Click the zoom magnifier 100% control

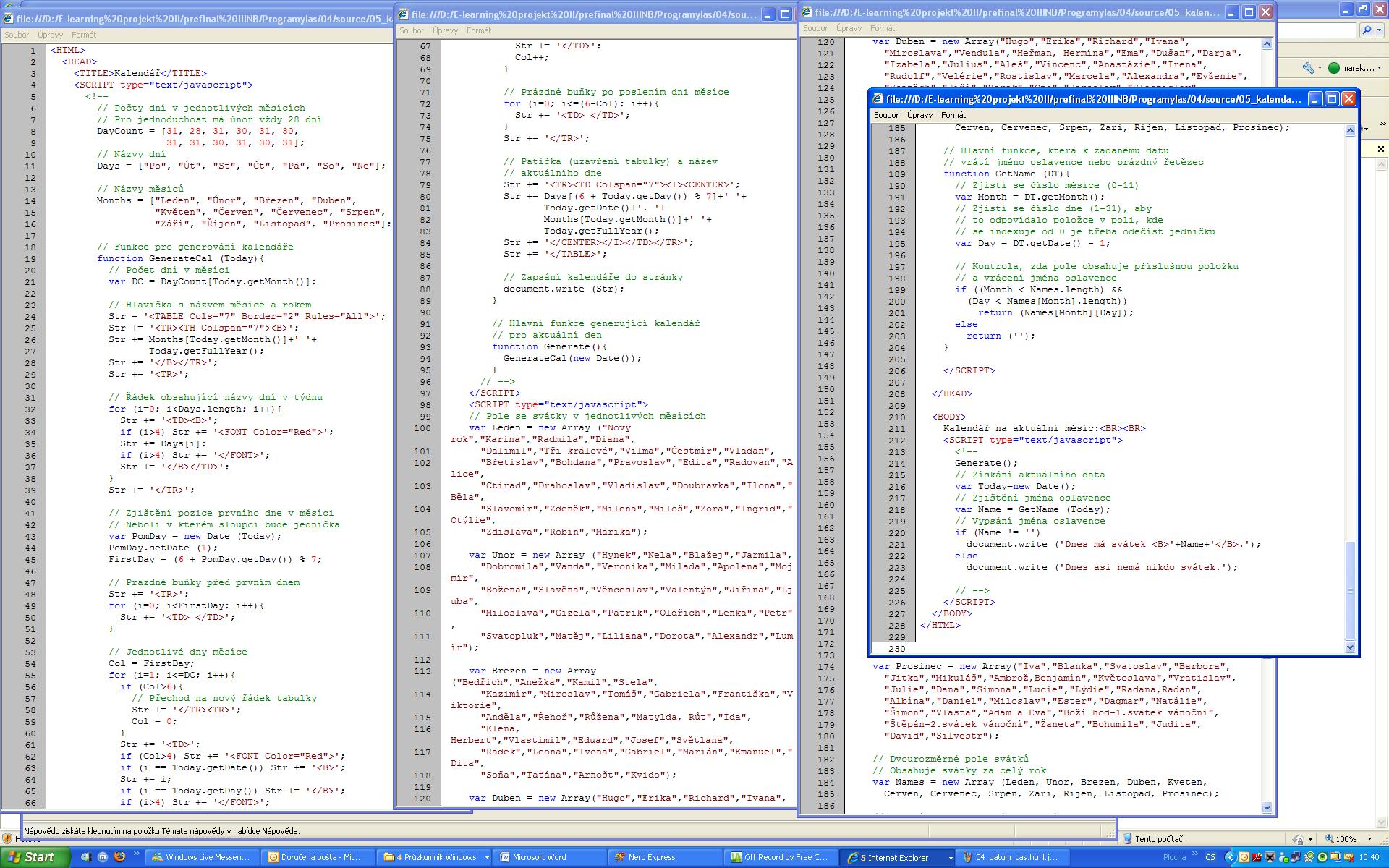coord(1341,839)
